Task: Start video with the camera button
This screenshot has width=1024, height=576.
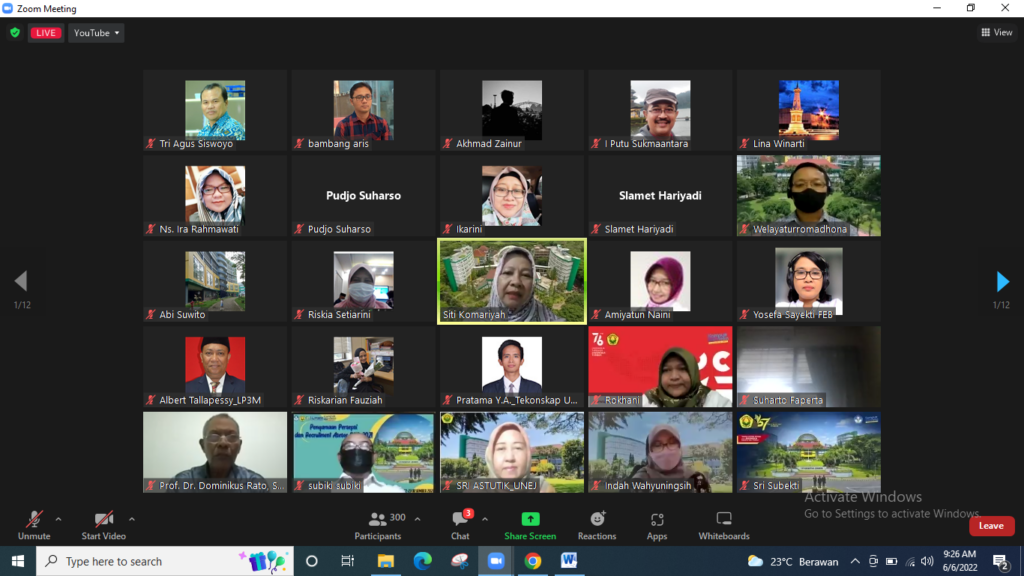Action: [103, 524]
